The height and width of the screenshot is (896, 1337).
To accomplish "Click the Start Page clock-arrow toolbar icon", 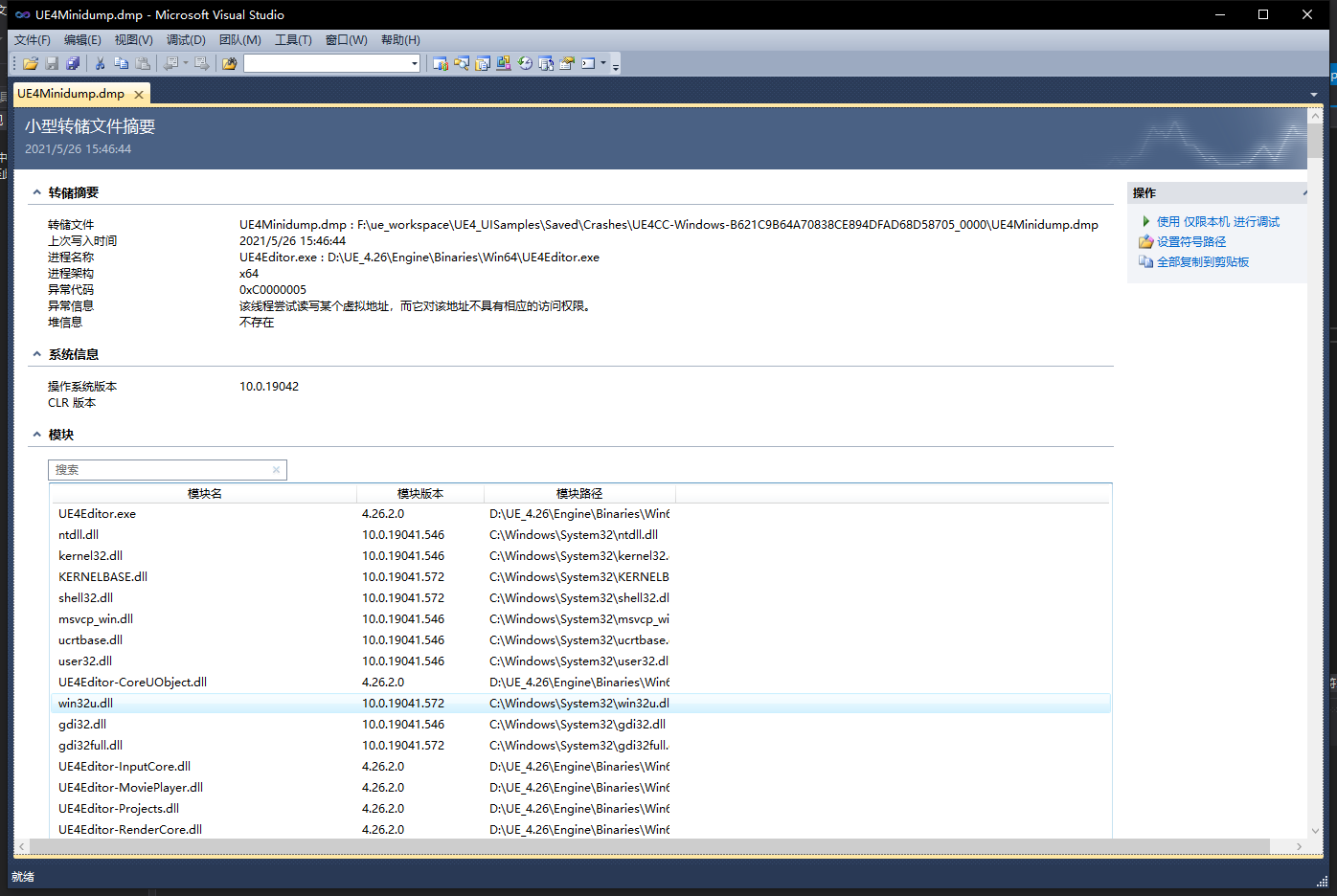I will [x=525, y=63].
